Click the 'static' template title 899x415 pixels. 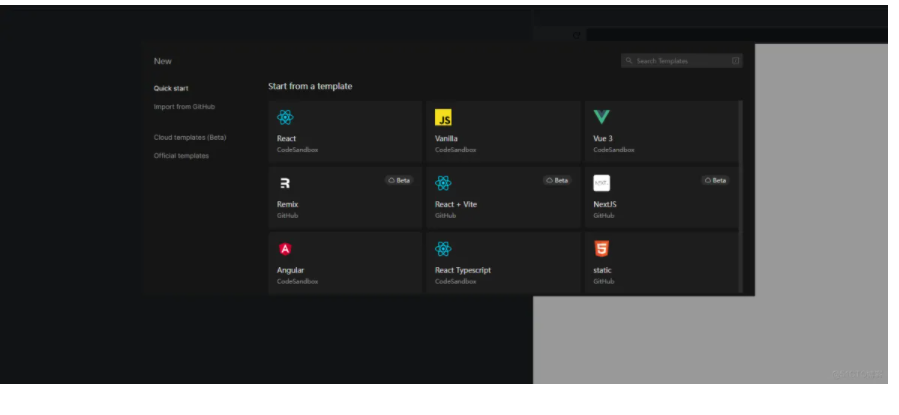point(603,271)
